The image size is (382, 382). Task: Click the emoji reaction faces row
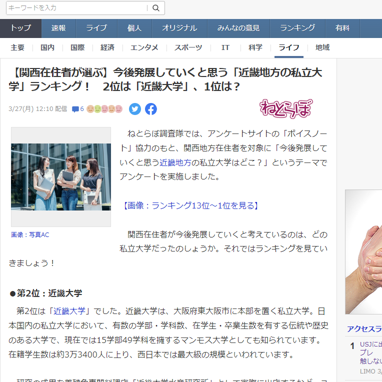coord(104,109)
